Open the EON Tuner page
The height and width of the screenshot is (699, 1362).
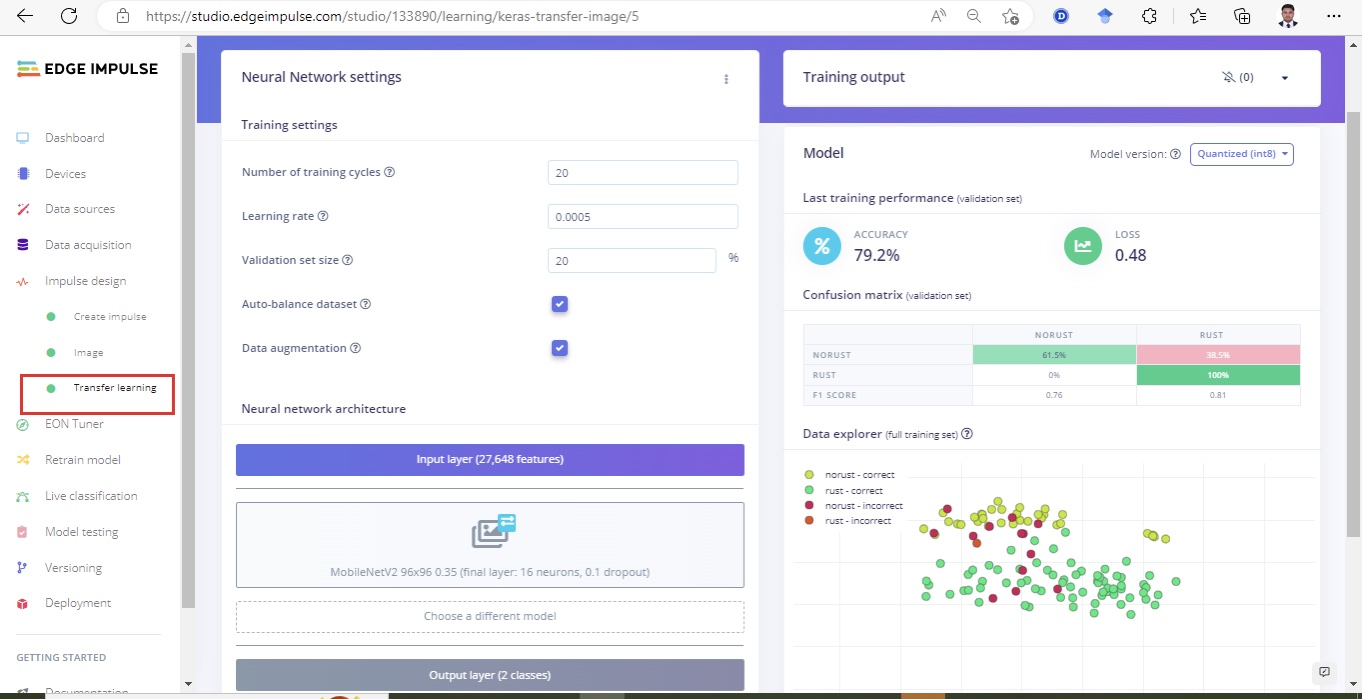tap(74, 424)
